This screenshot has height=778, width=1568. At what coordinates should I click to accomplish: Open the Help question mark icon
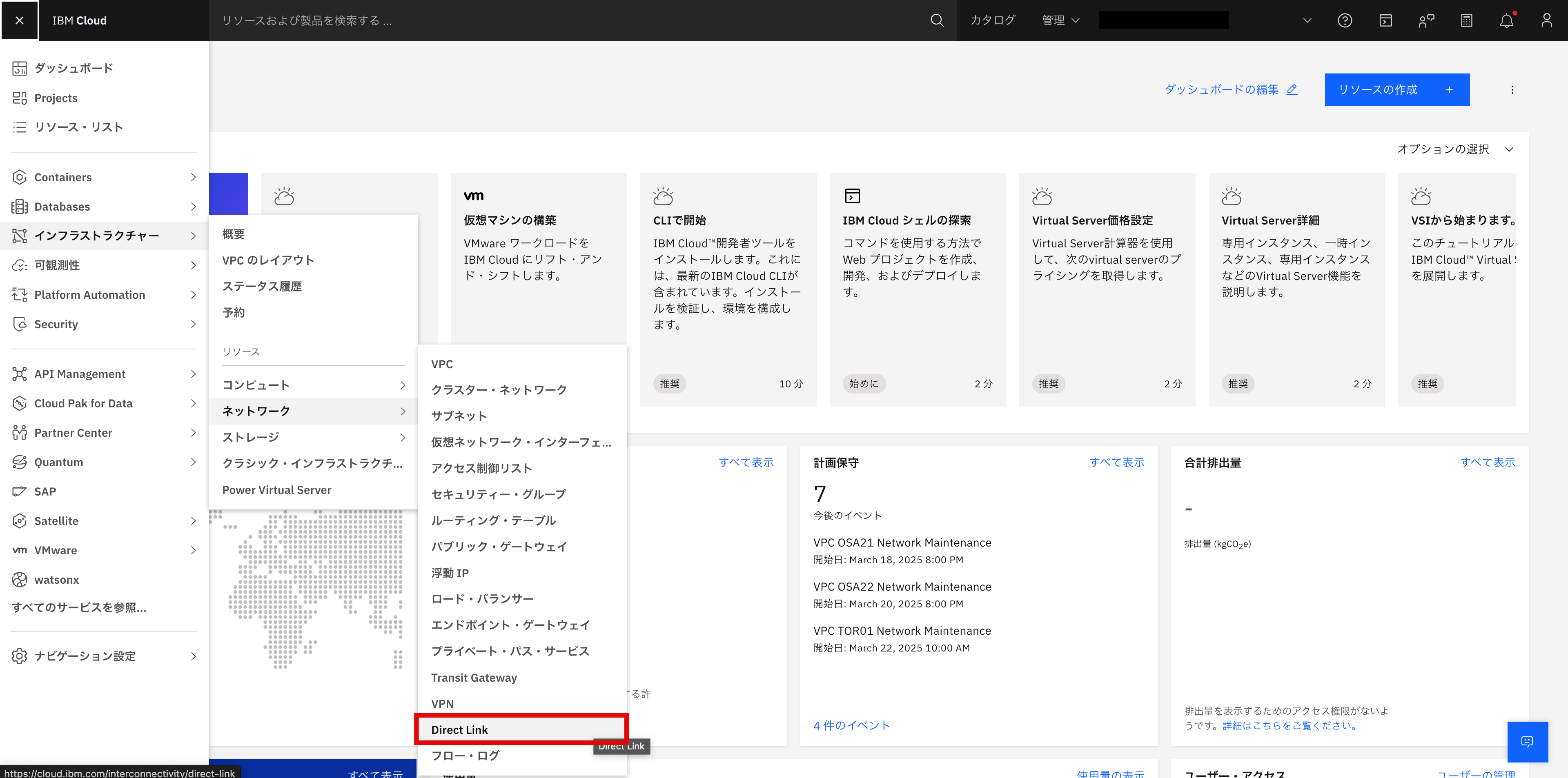coord(1345,20)
